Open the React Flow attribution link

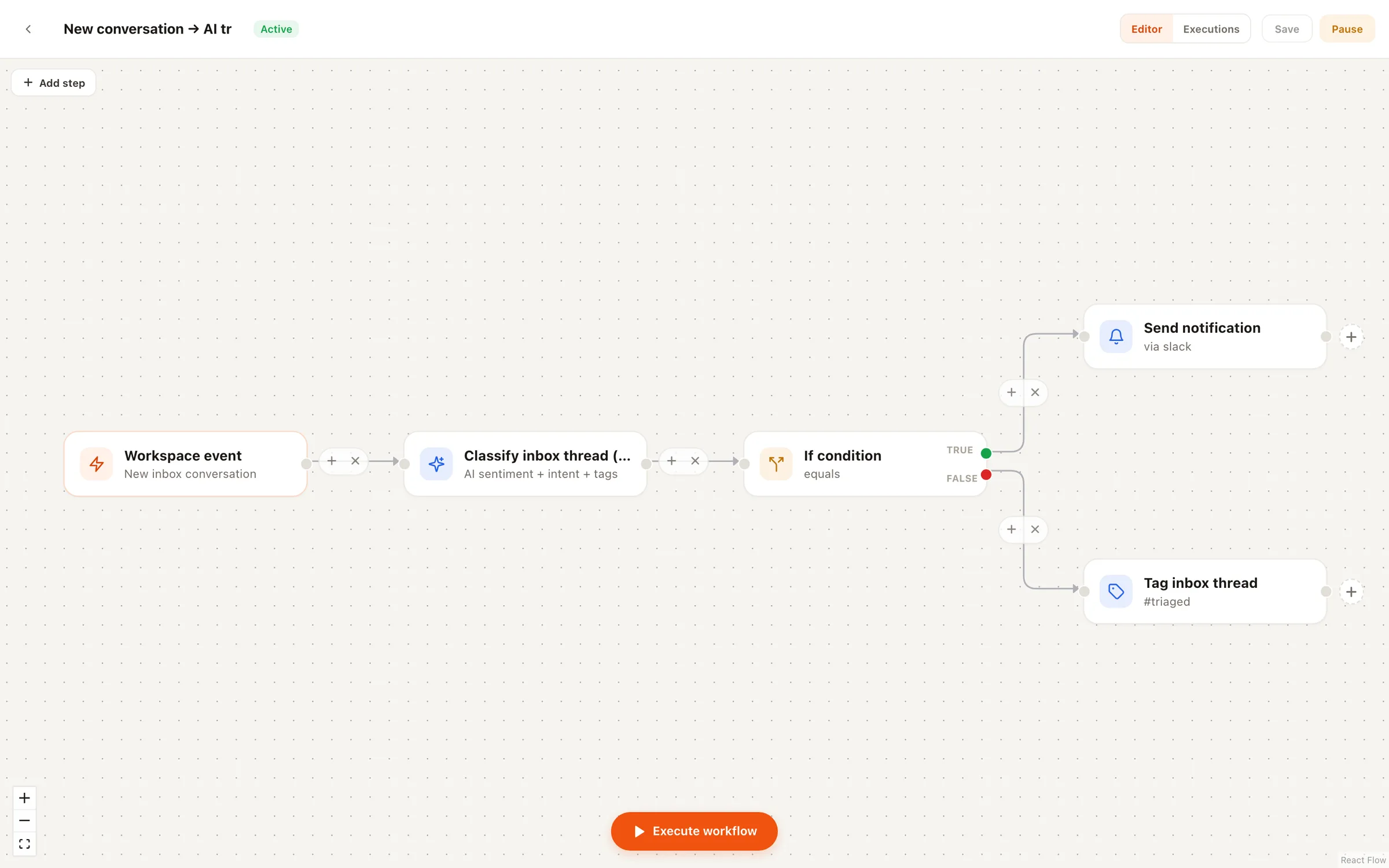[x=1363, y=860]
